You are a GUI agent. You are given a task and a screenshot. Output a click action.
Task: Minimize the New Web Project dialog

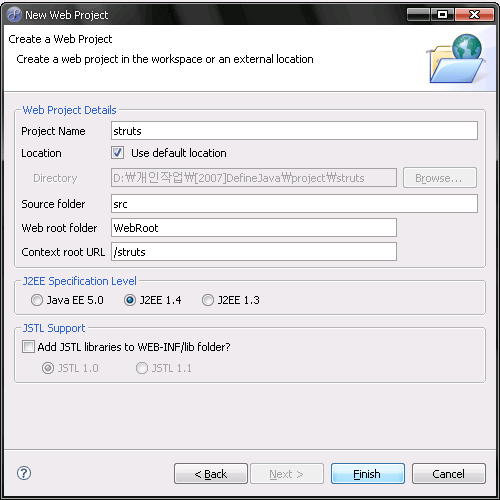418,15
